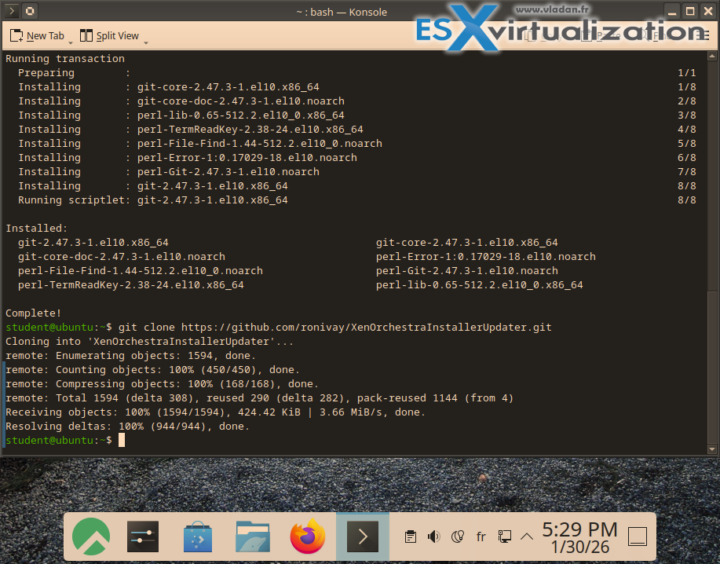The height and width of the screenshot is (564, 720).
Task: Expand hidden system tray icons arrow
Action: point(526,537)
